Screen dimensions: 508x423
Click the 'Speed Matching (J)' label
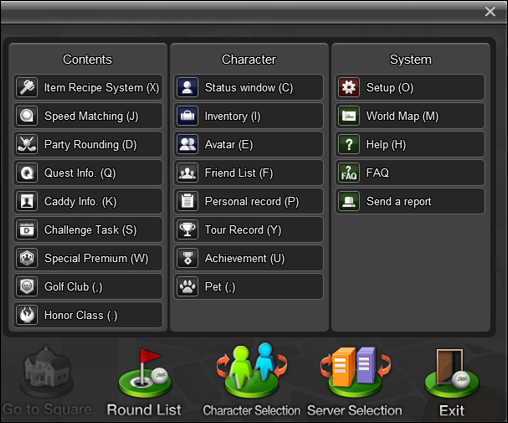[91, 116]
